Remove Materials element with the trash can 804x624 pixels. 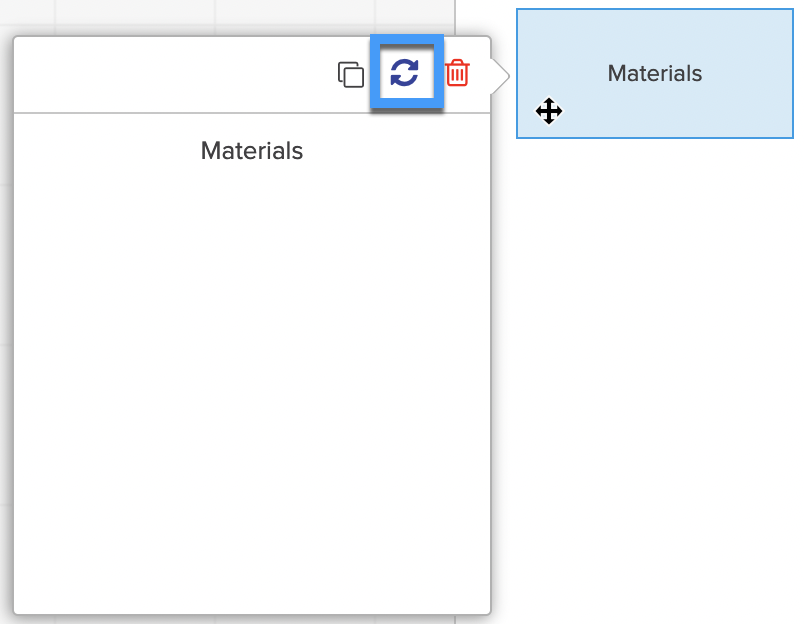(457, 73)
